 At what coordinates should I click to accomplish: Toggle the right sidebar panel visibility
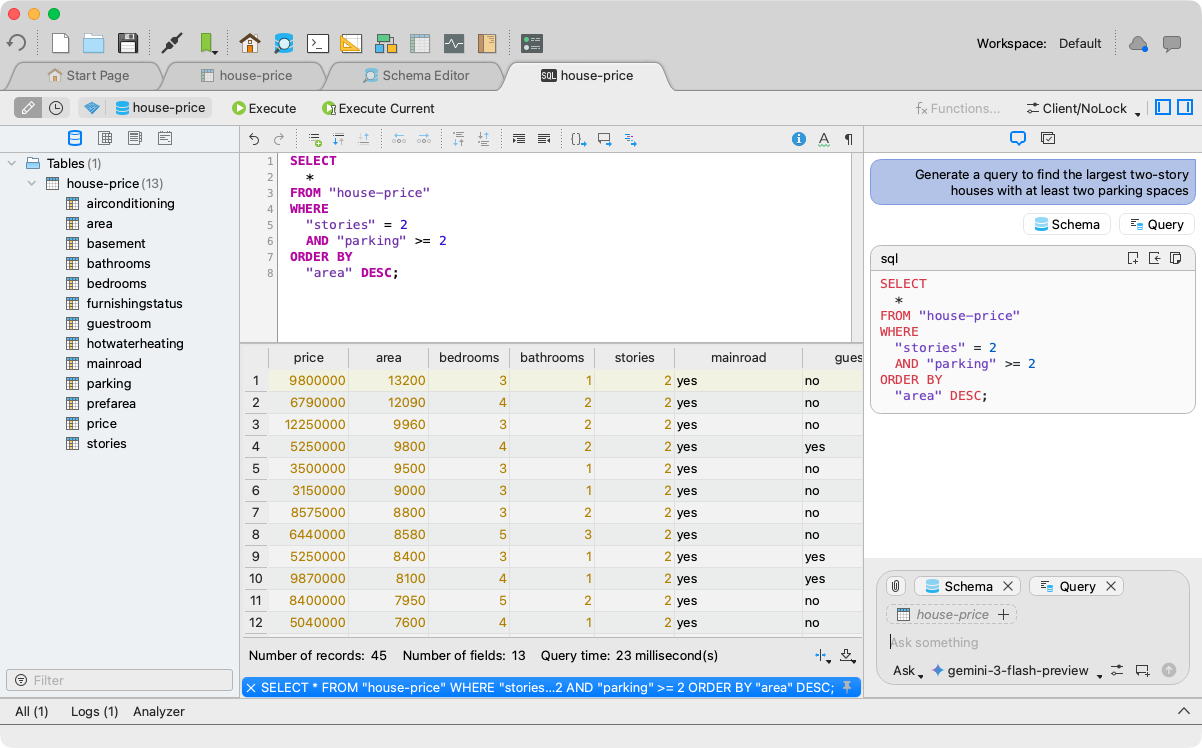point(1185,107)
